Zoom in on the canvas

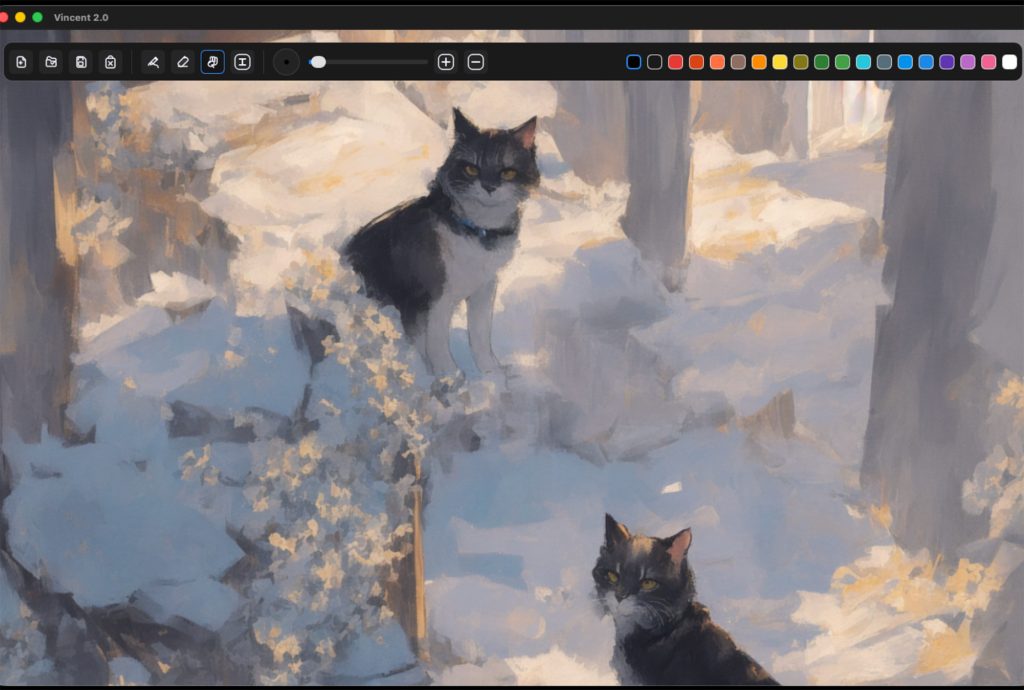[x=446, y=61]
